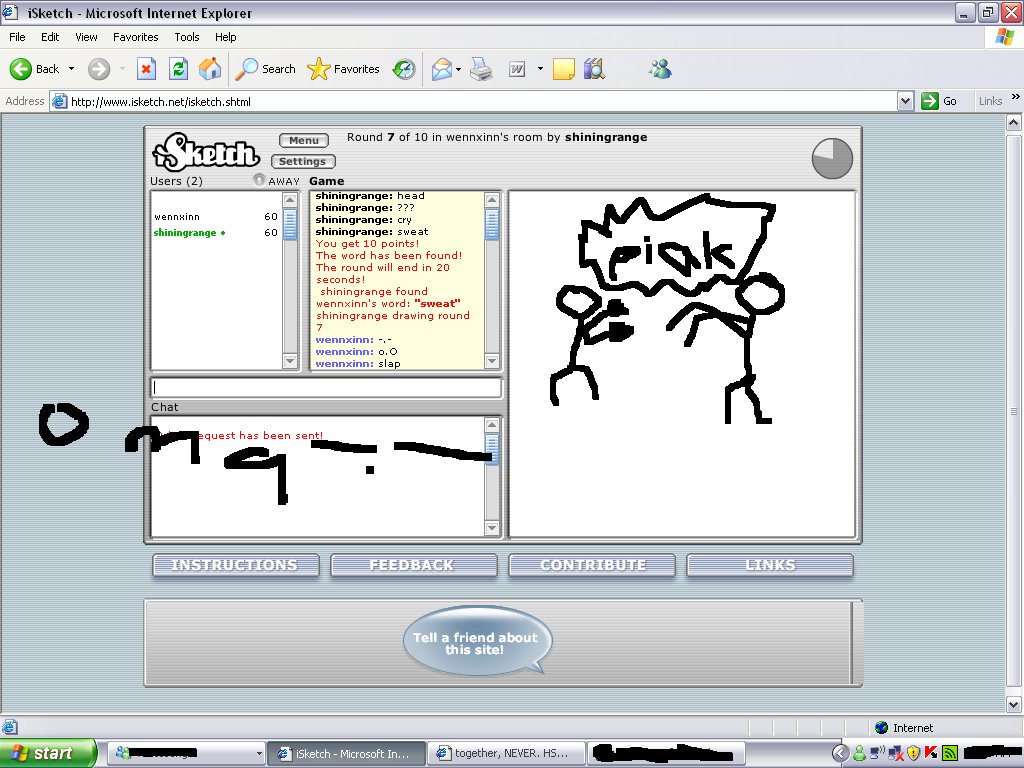Open the Favorites pane from the toolbar star

pyautogui.click(x=344, y=69)
